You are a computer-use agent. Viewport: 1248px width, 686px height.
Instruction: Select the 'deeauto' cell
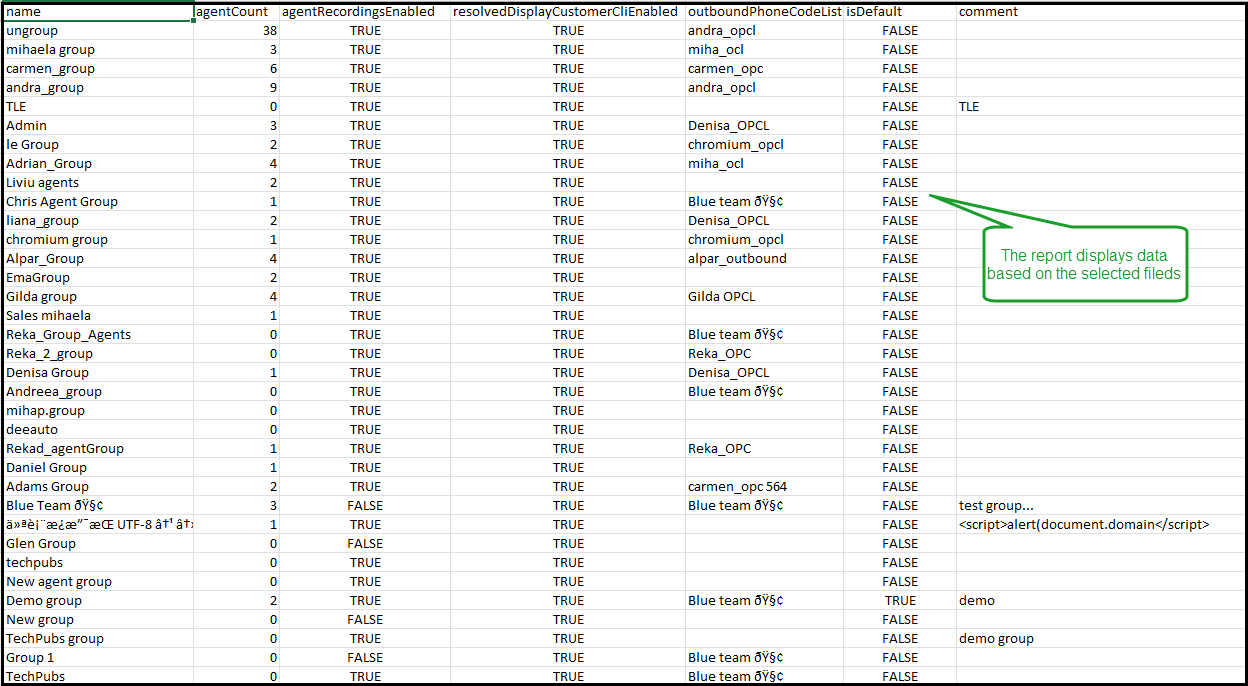[x=98, y=430]
